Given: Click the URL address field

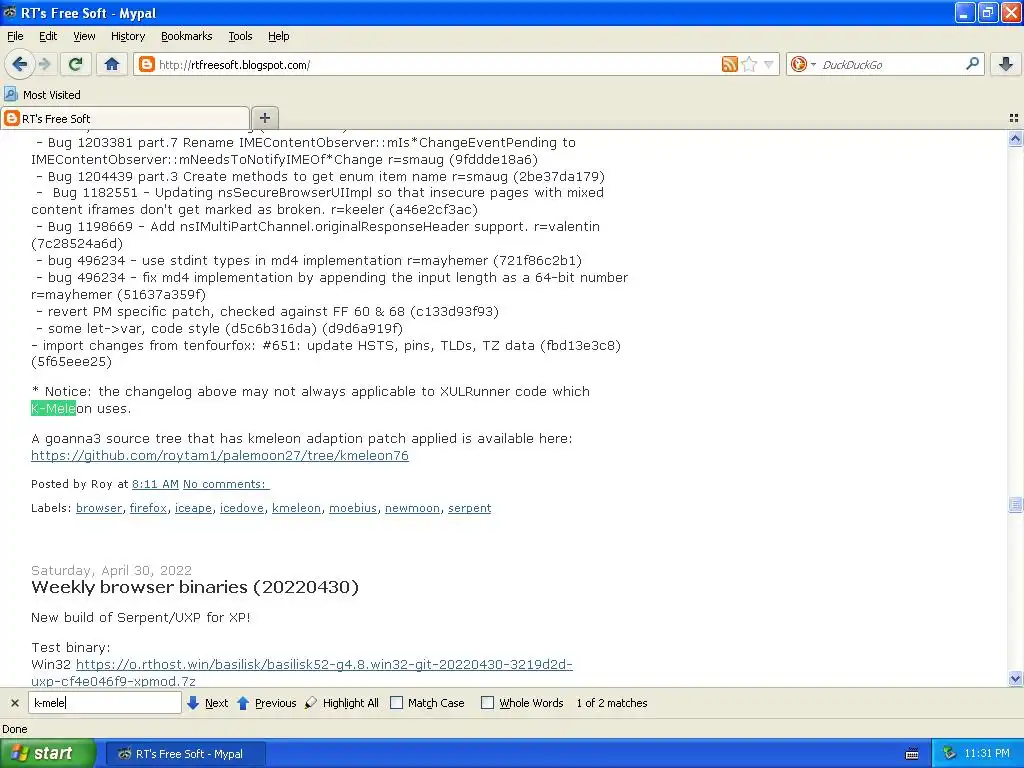Looking at the screenshot, I should tap(438, 65).
